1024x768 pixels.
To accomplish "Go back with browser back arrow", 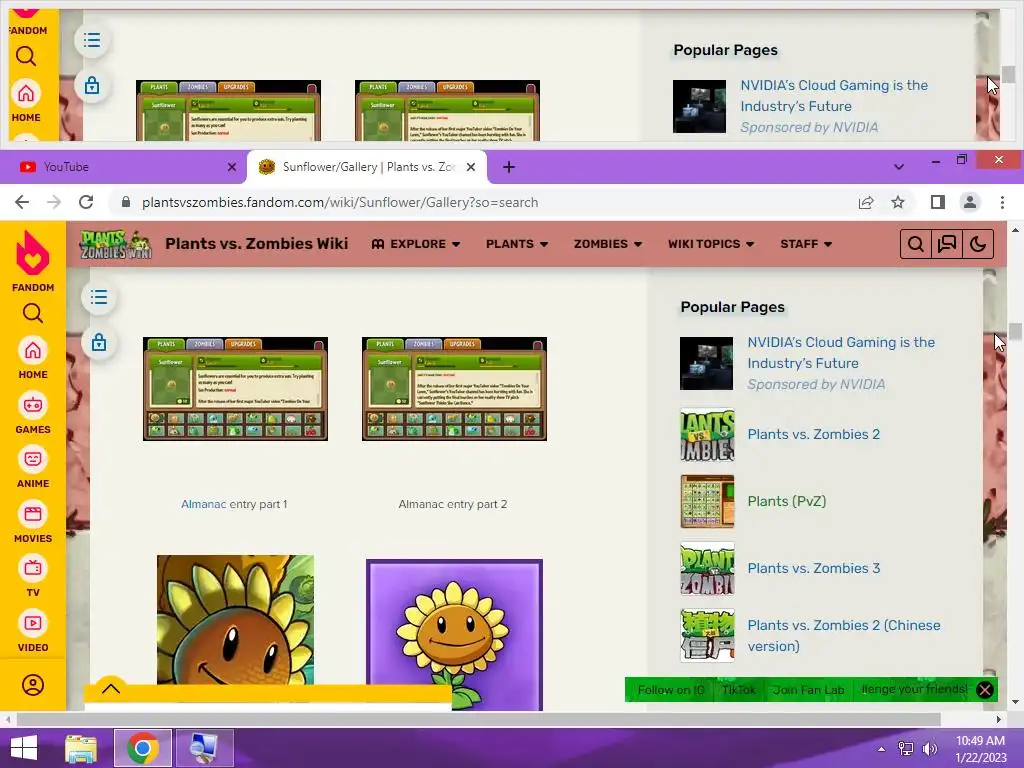I will point(22,202).
